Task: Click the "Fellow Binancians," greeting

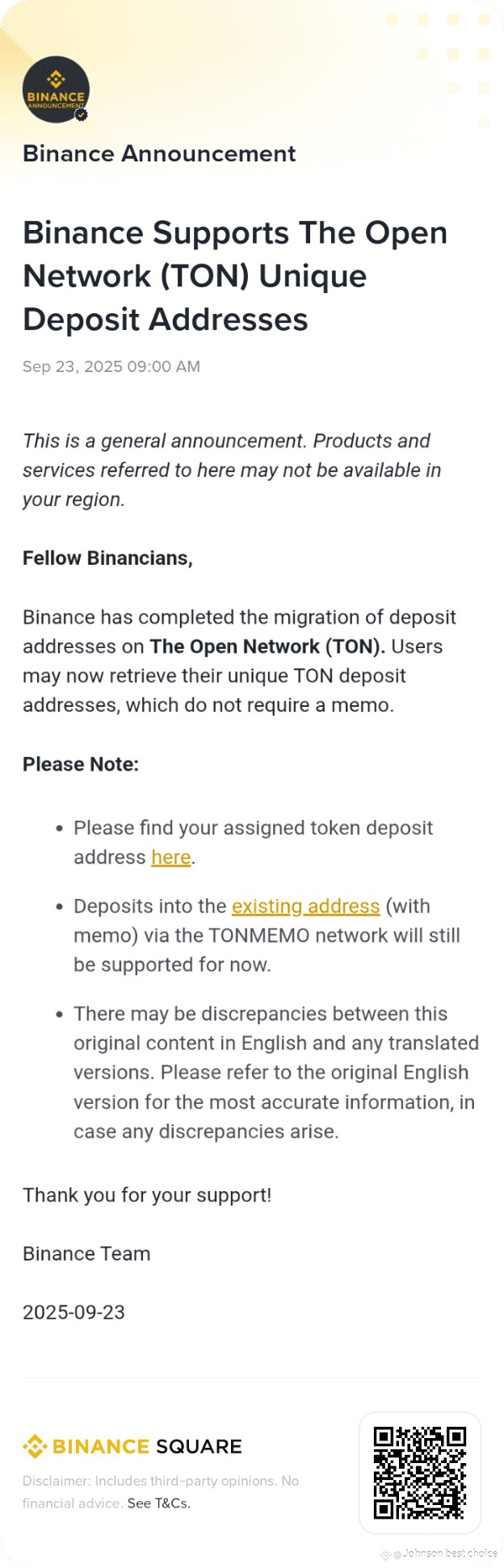Action: click(107, 558)
